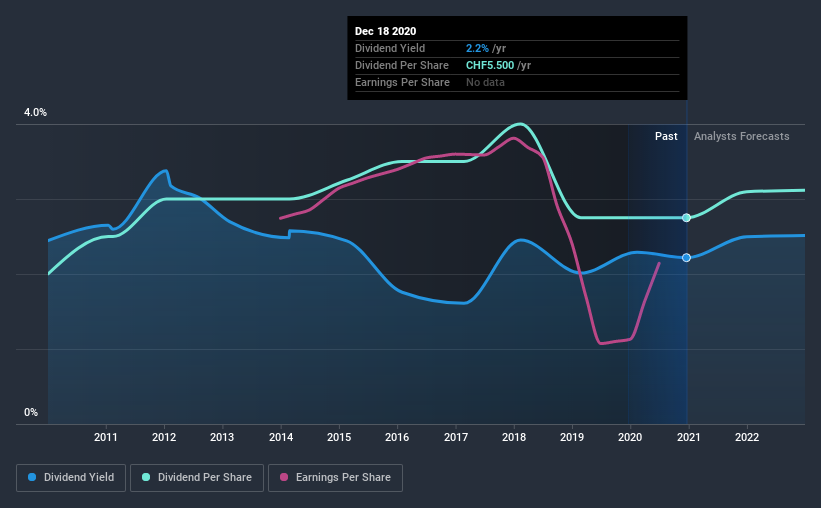Viewport: 821px width, 508px height.
Task: Click the tooltip's 'Dividend Yield' row label
Action: [x=390, y=48]
